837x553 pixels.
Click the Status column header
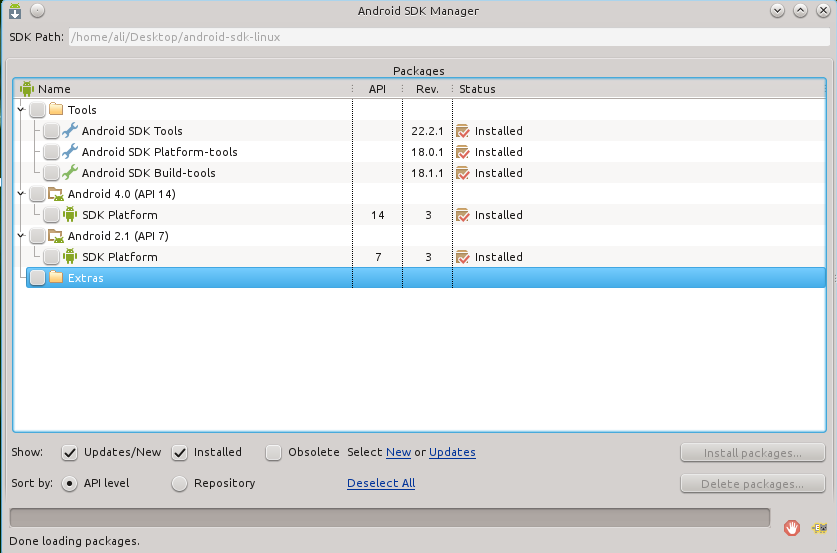point(639,89)
